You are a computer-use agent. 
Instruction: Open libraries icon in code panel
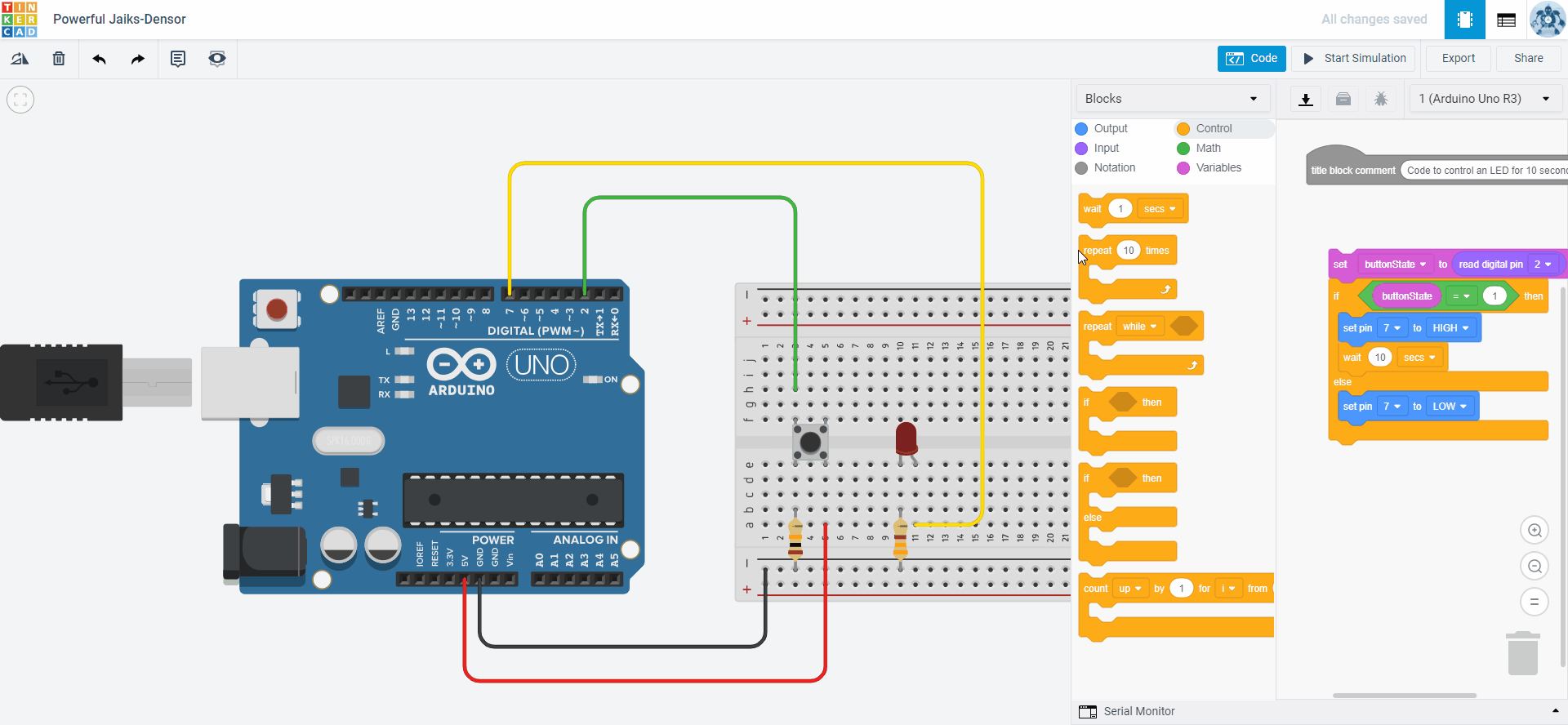click(1343, 99)
